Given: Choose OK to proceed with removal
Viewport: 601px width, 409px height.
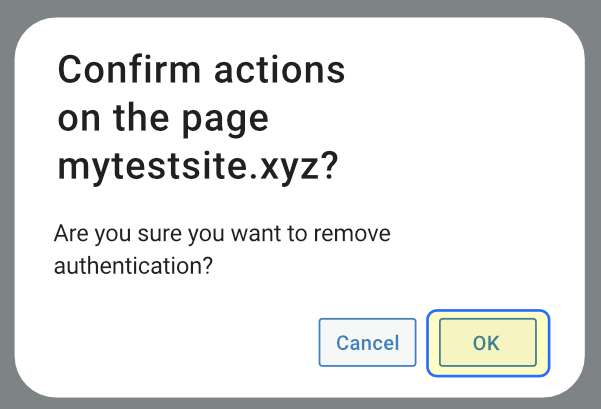Looking at the screenshot, I should pos(487,343).
